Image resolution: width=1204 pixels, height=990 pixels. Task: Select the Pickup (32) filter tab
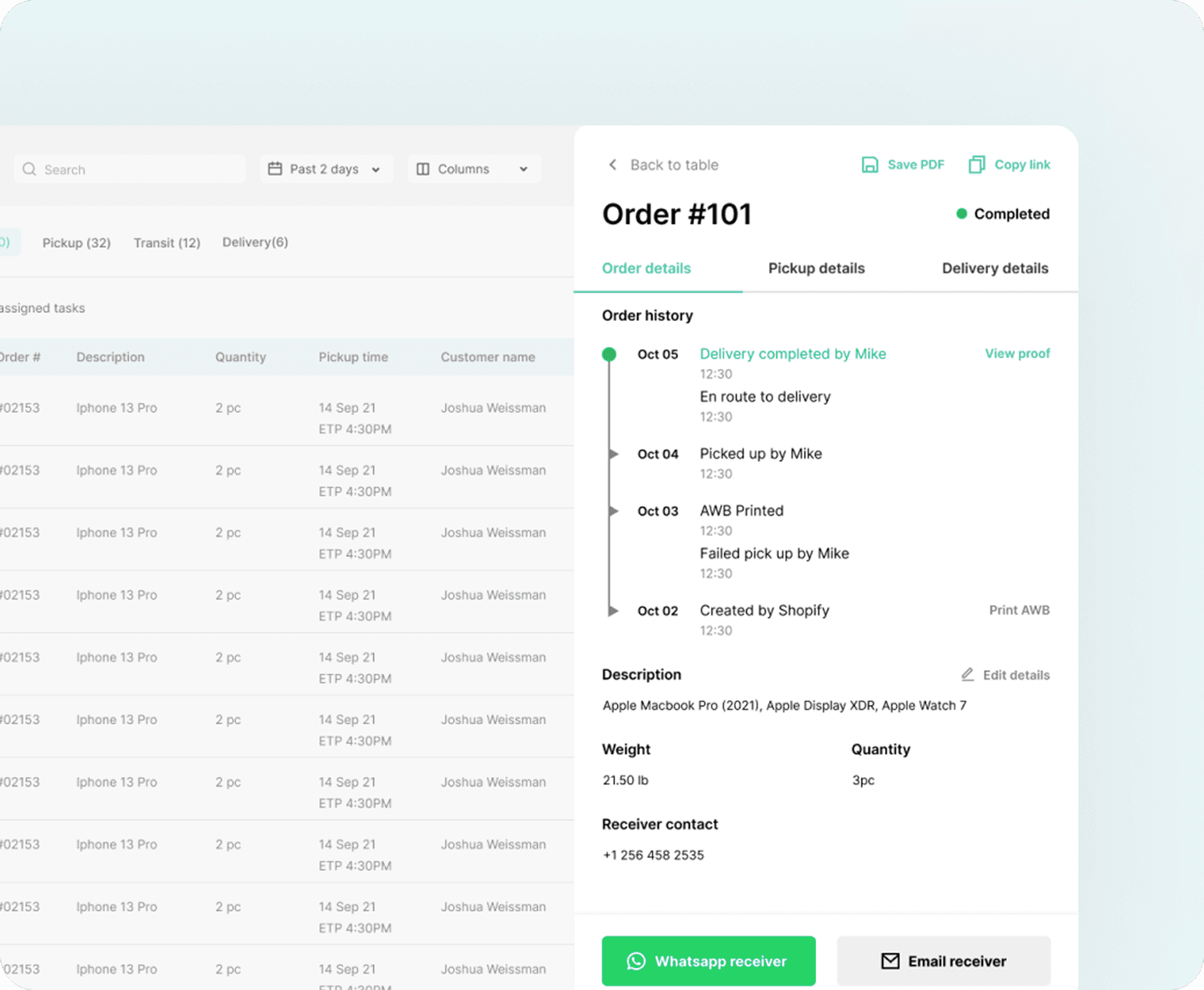click(x=77, y=243)
